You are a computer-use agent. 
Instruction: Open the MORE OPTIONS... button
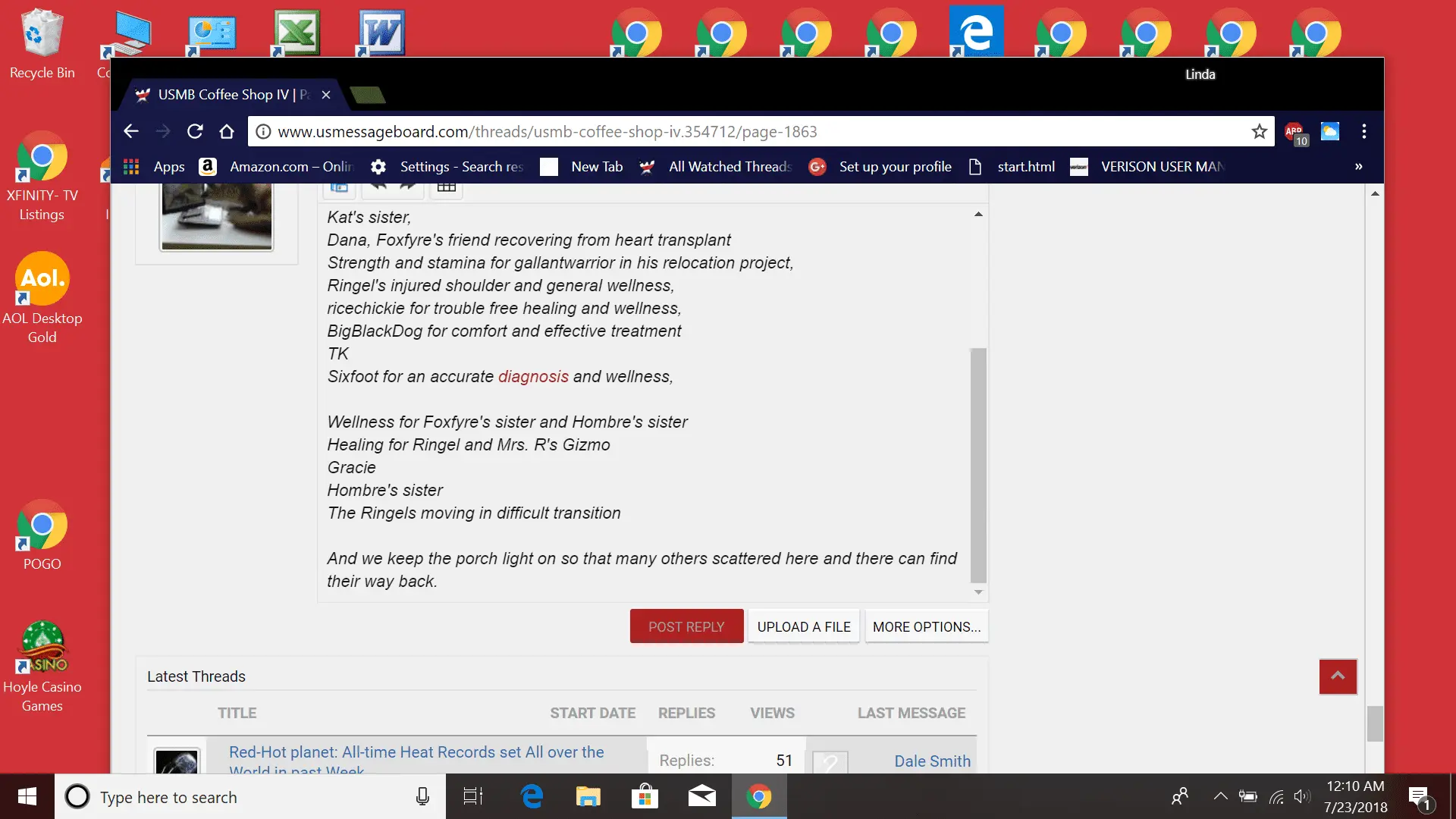pyautogui.click(x=927, y=626)
